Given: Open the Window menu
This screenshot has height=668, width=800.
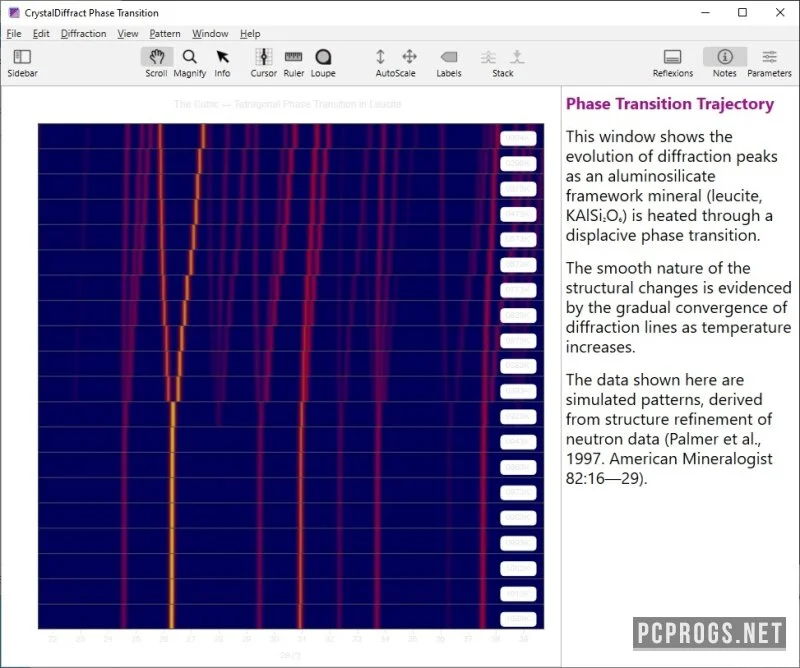Looking at the screenshot, I should [x=210, y=34].
